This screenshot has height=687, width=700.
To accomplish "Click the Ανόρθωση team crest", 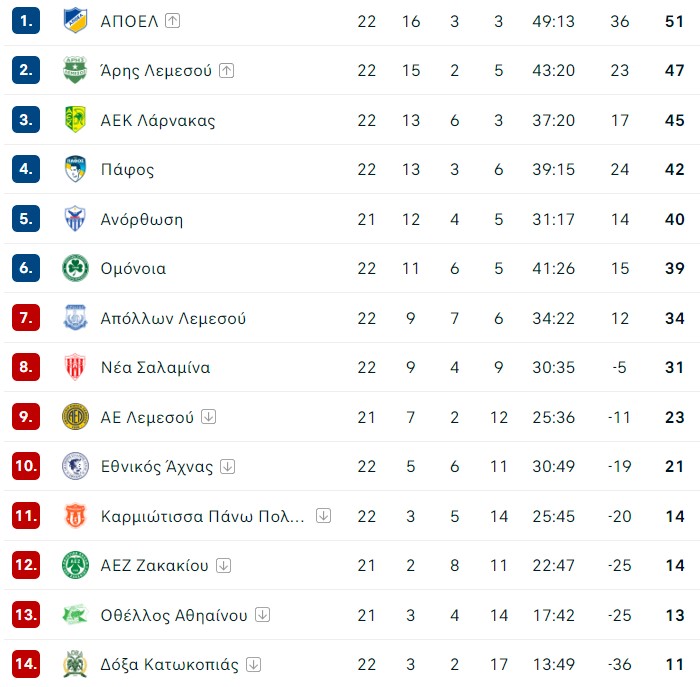I will point(75,218).
